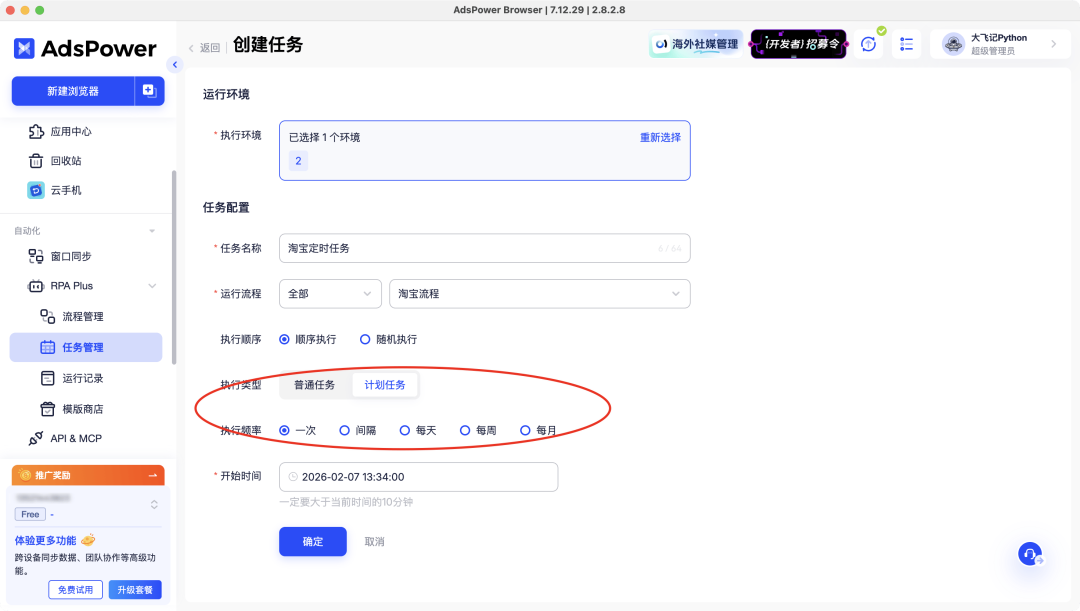Open the list icon in the top bar
The width and height of the screenshot is (1080, 611).
(x=907, y=44)
